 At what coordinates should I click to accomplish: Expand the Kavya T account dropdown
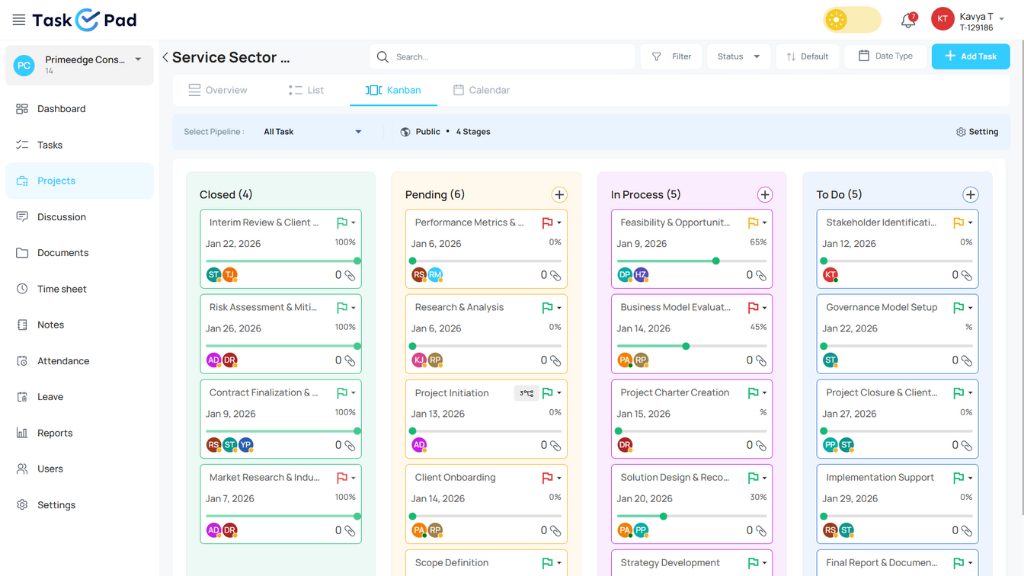pyautogui.click(x=1002, y=18)
